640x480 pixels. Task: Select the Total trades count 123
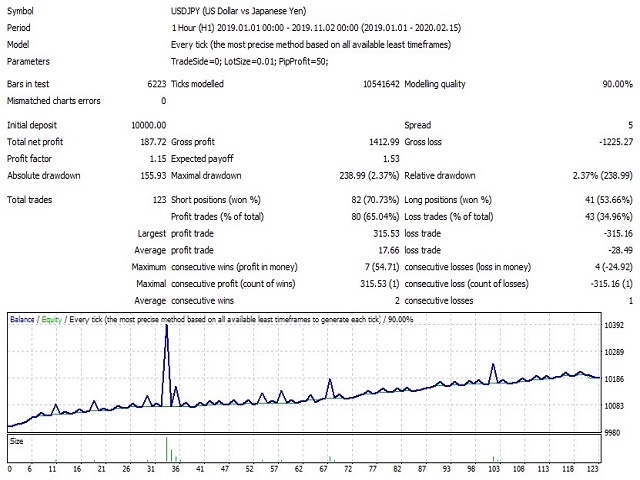coord(159,200)
